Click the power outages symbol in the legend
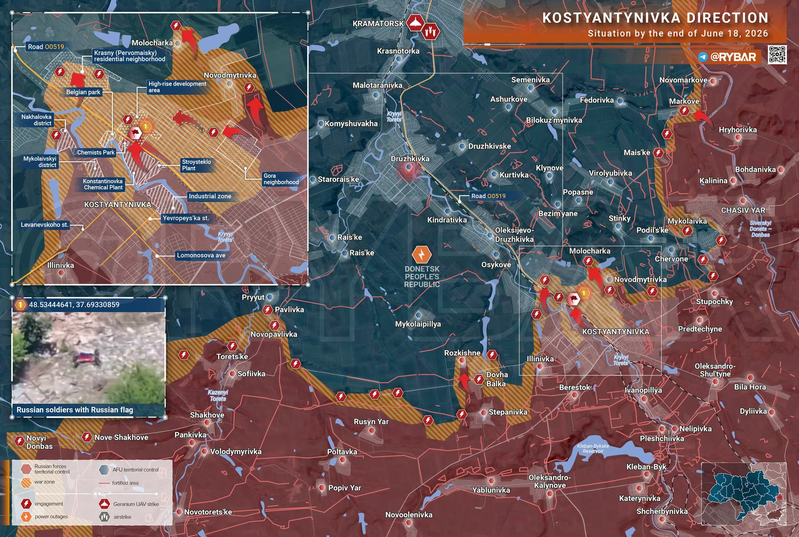Viewport: 799px width, 537px height. click(26, 517)
